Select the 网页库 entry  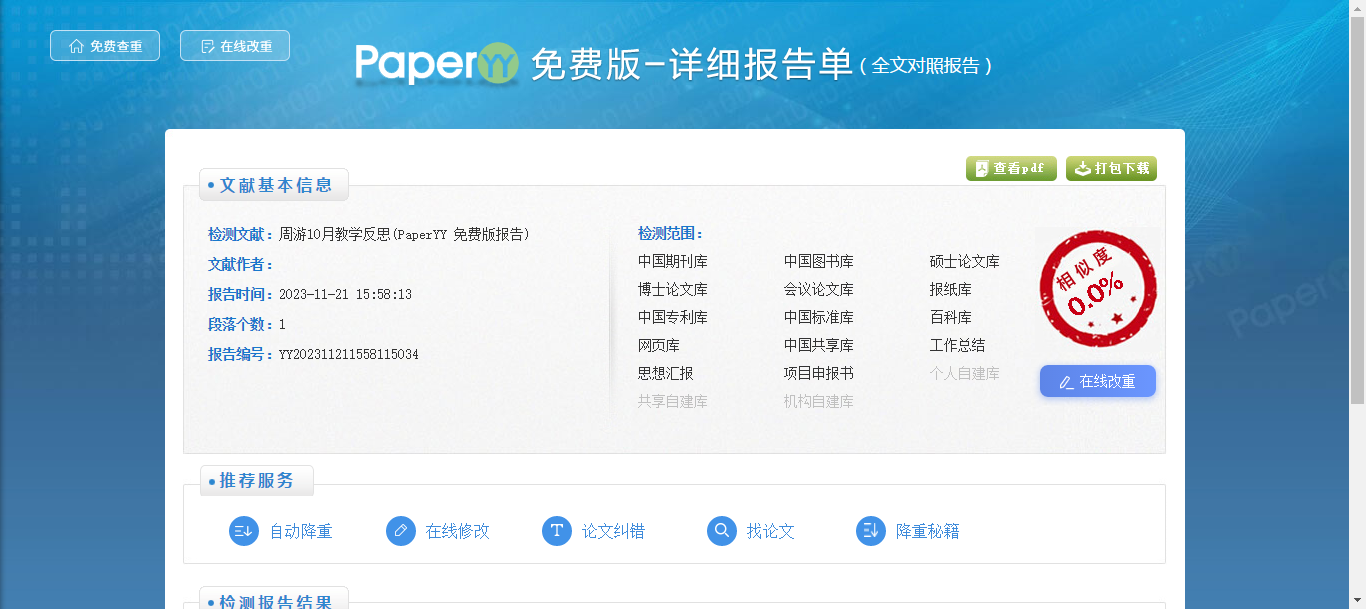tap(659, 346)
